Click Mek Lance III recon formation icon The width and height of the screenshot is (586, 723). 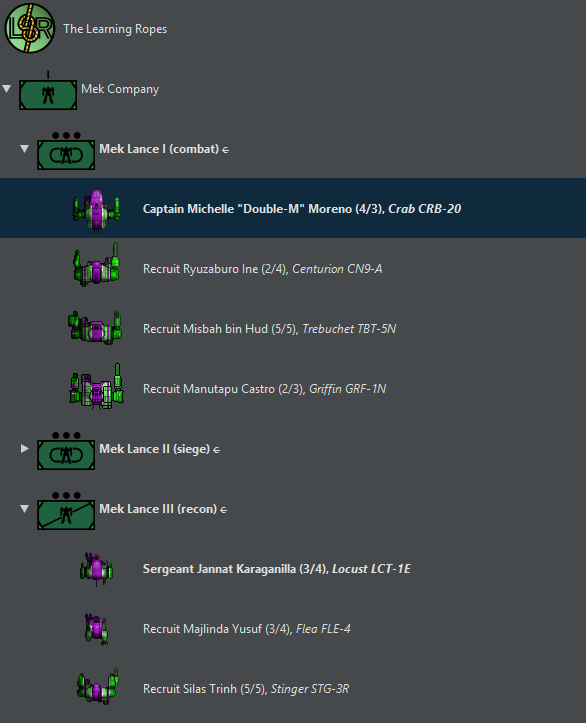coord(66,511)
